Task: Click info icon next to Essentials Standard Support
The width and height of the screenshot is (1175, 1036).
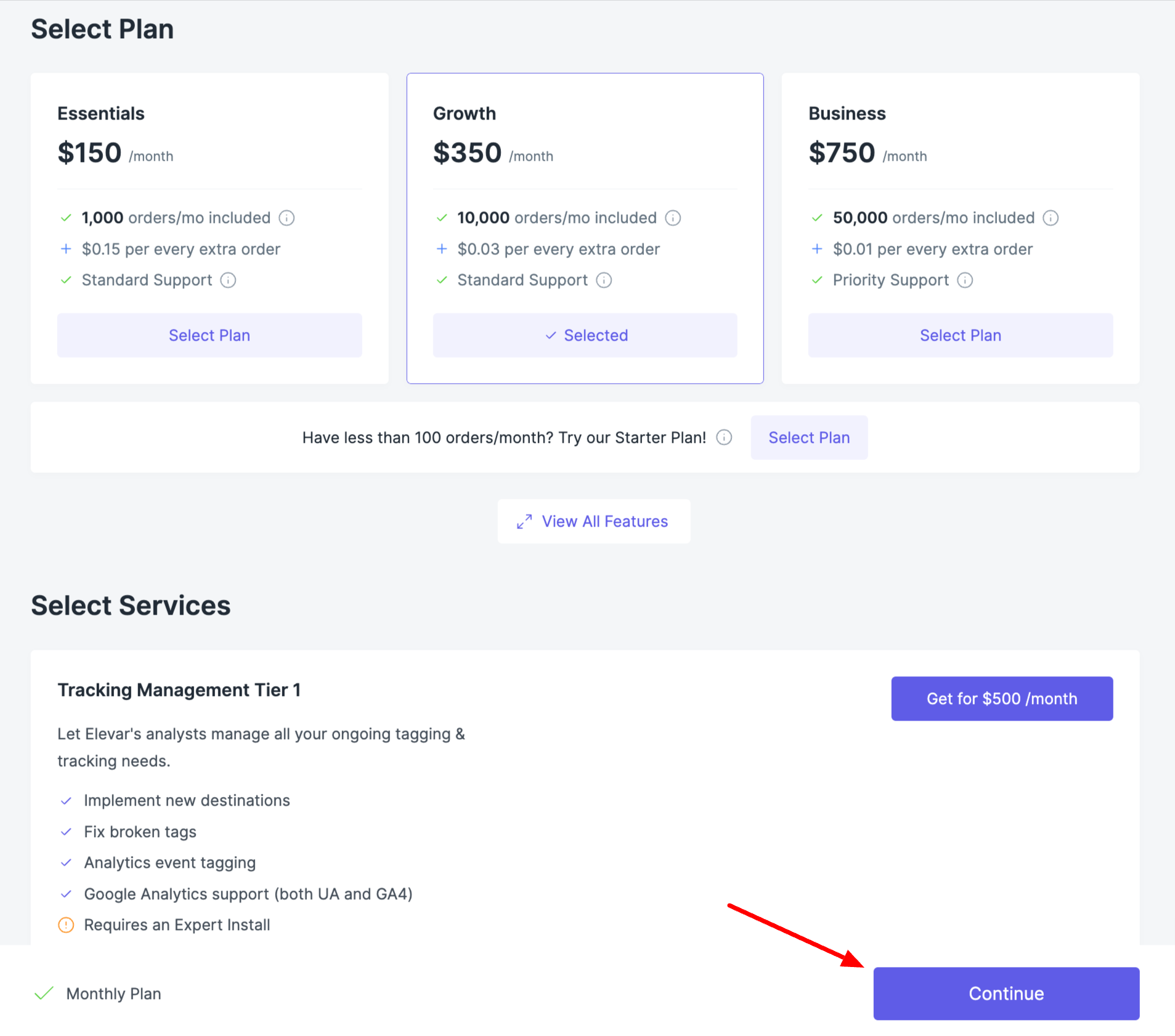Action: point(228,280)
